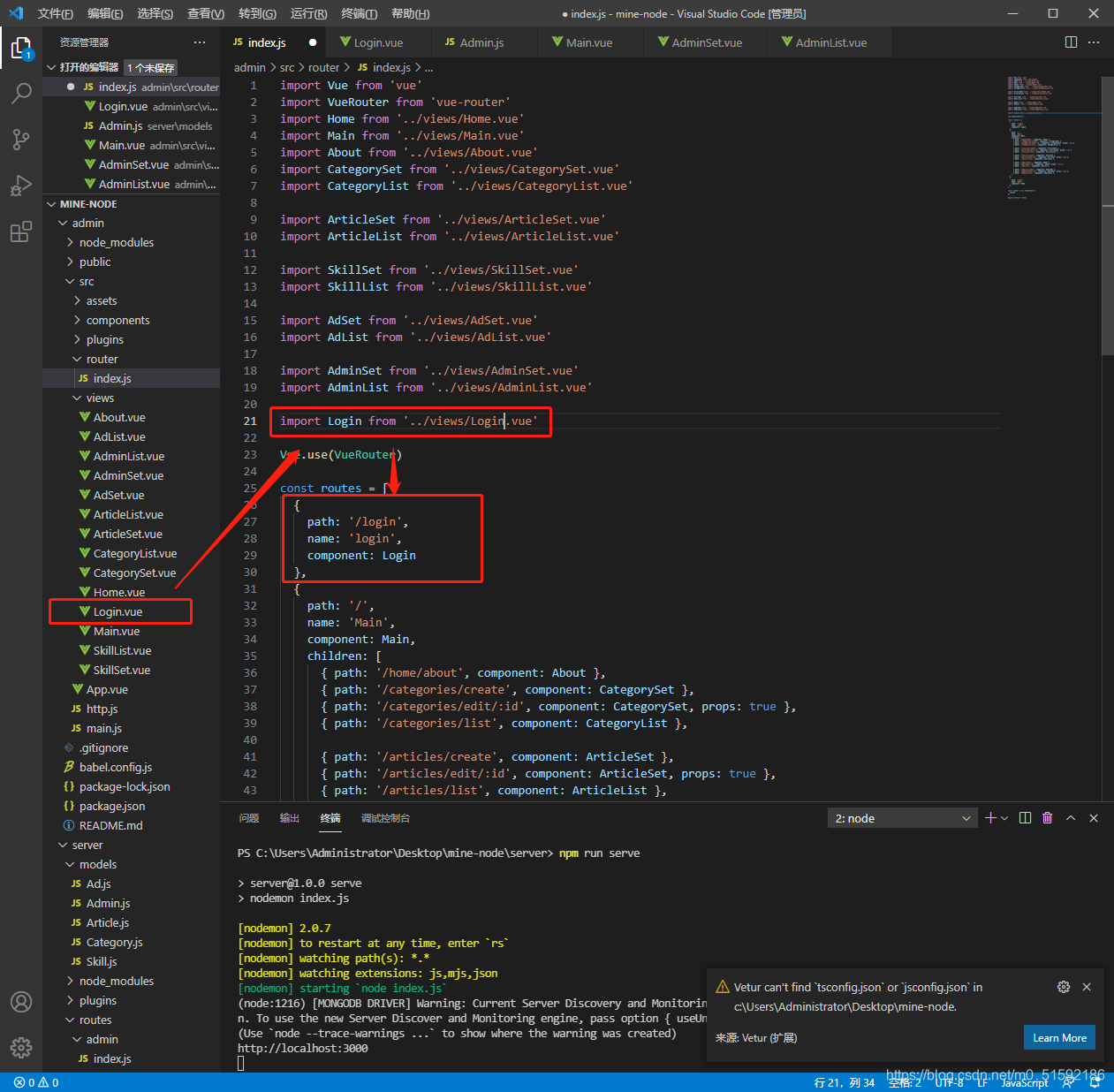Screen dimensions: 1114x1092
Task: Open the 终端(T) menu
Action: tap(359, 13)
